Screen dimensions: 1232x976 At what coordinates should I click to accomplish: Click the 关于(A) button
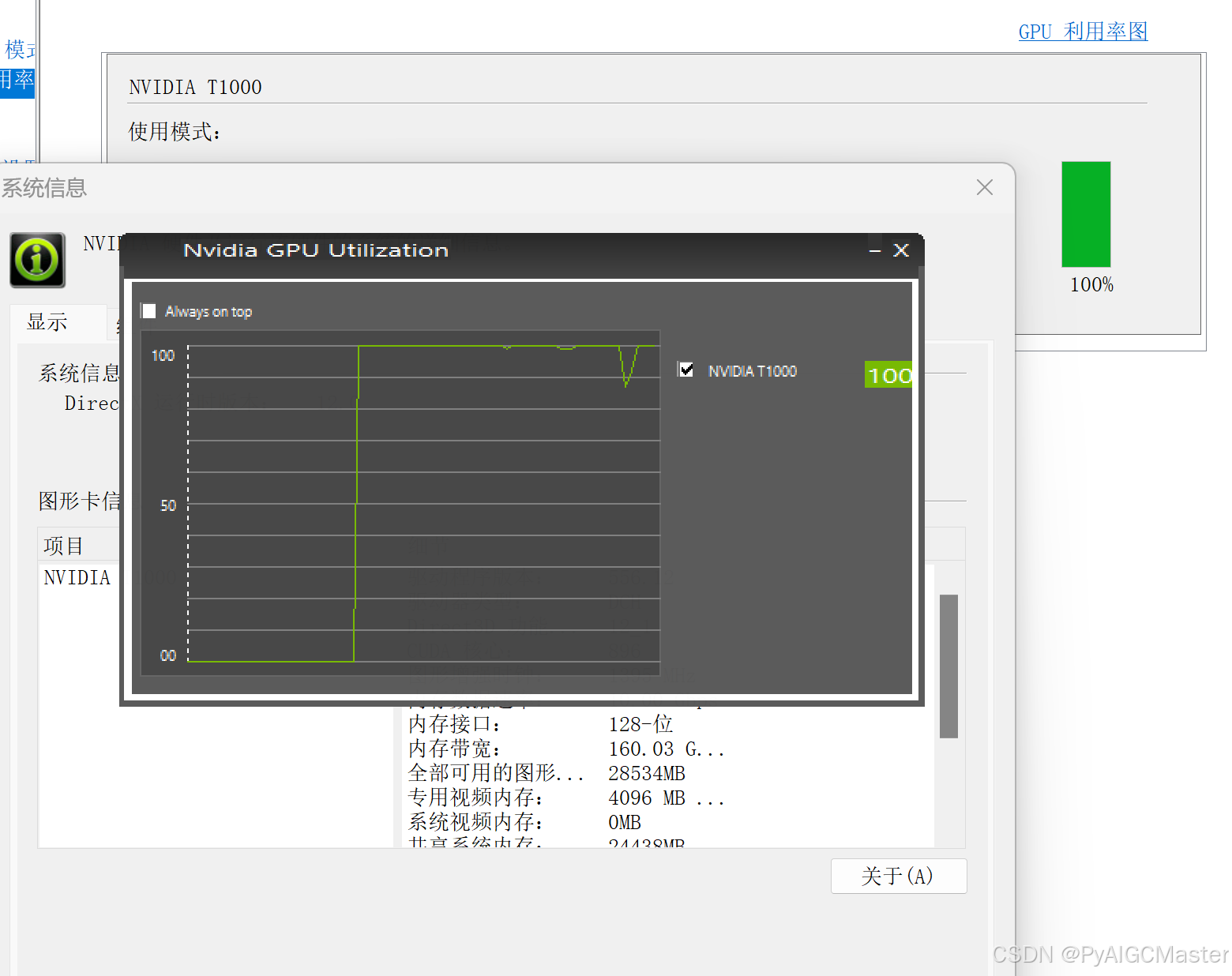tap(899, 876)
